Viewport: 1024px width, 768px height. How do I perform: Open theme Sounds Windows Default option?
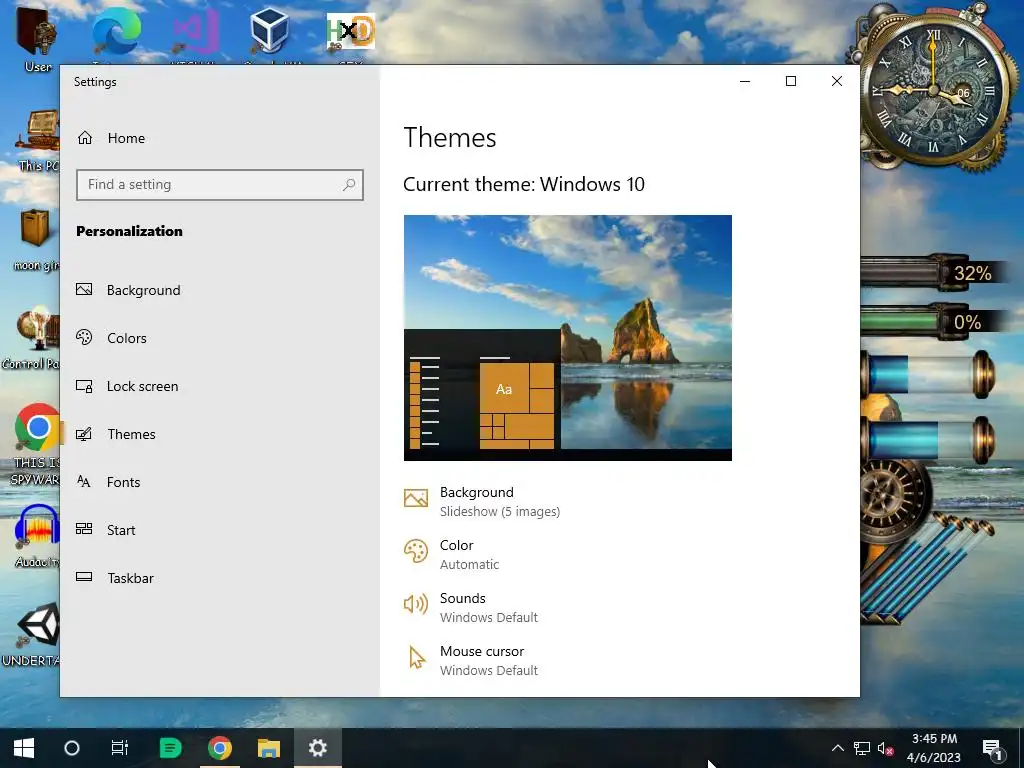pyautogui.click(x=471, y=607)
